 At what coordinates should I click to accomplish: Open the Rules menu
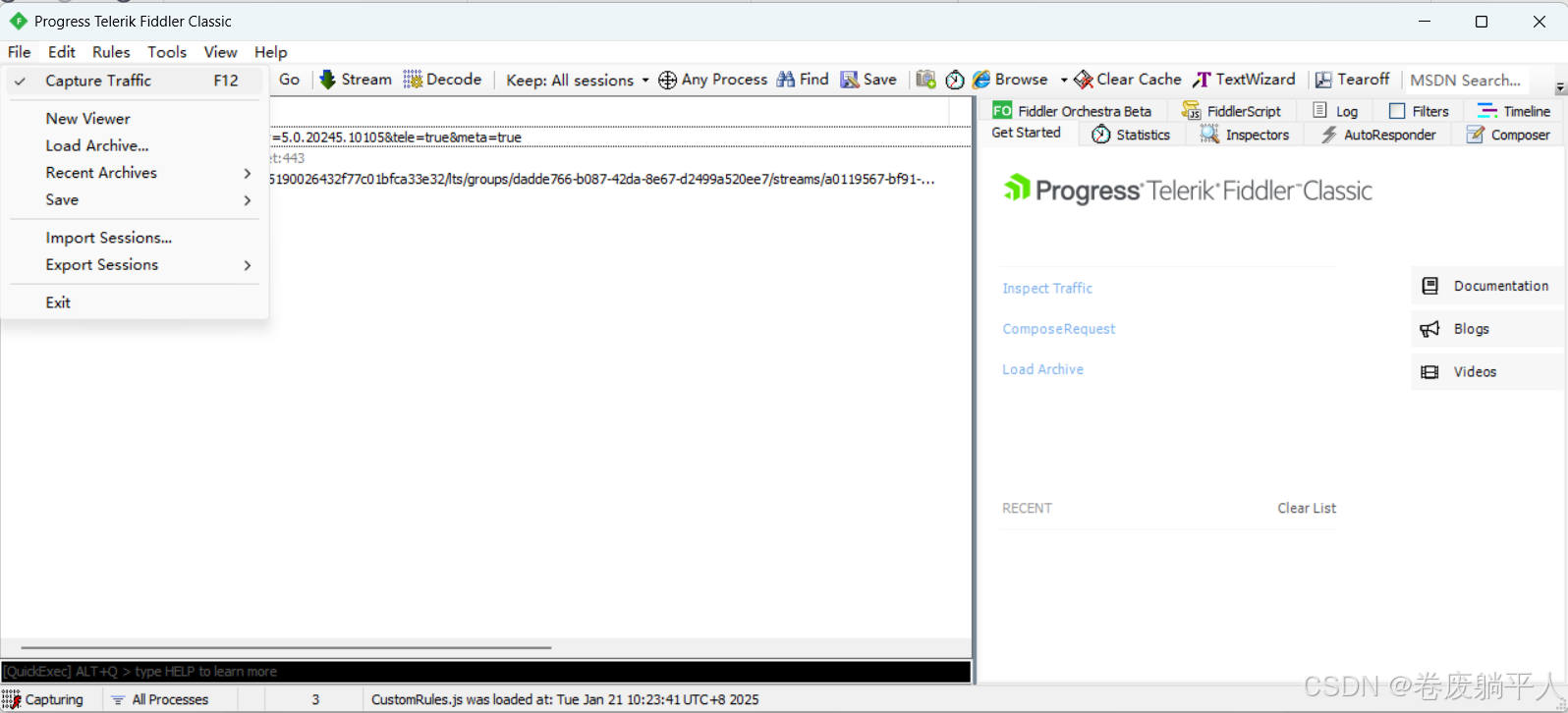[111, 52]
